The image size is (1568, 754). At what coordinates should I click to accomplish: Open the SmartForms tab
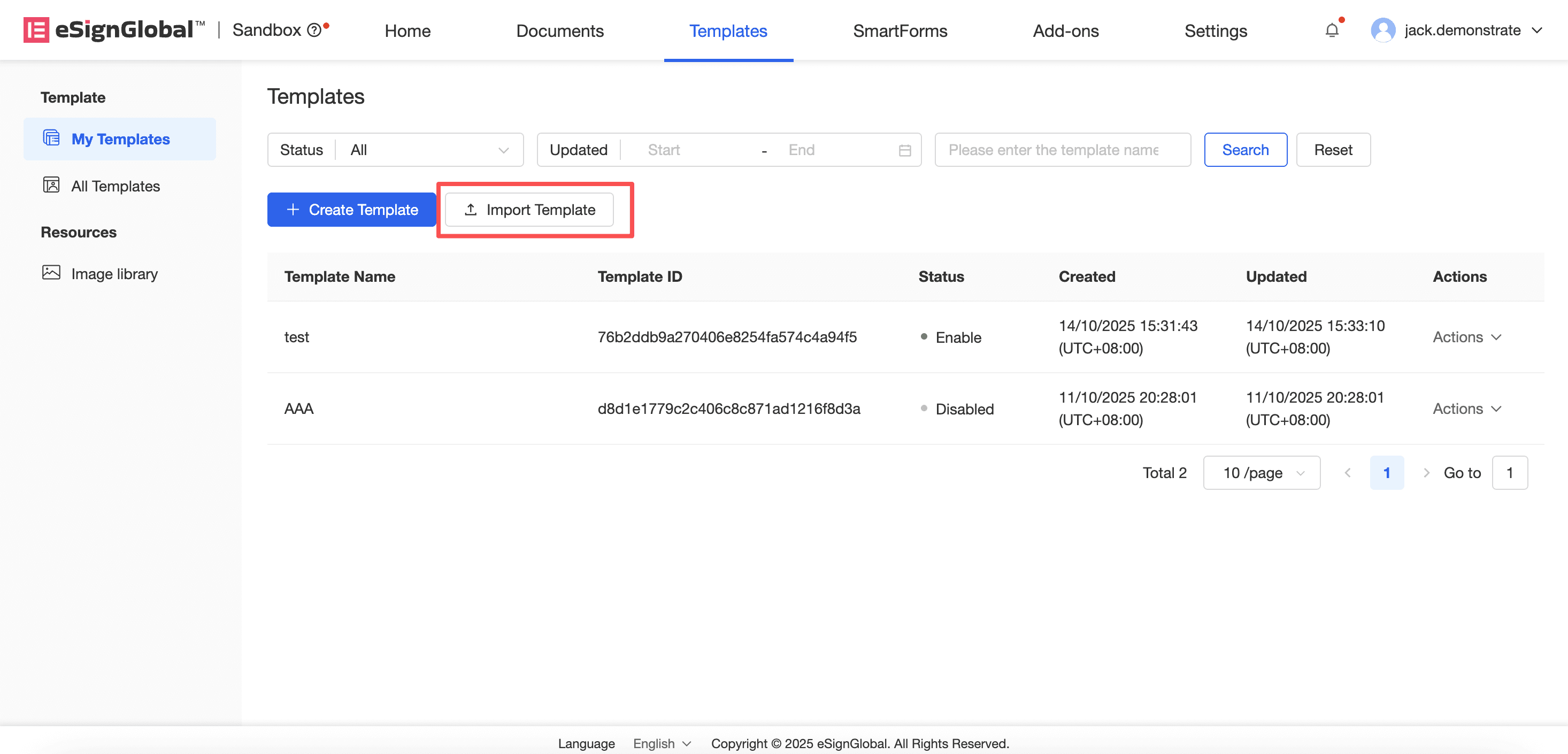pos(900,31)
